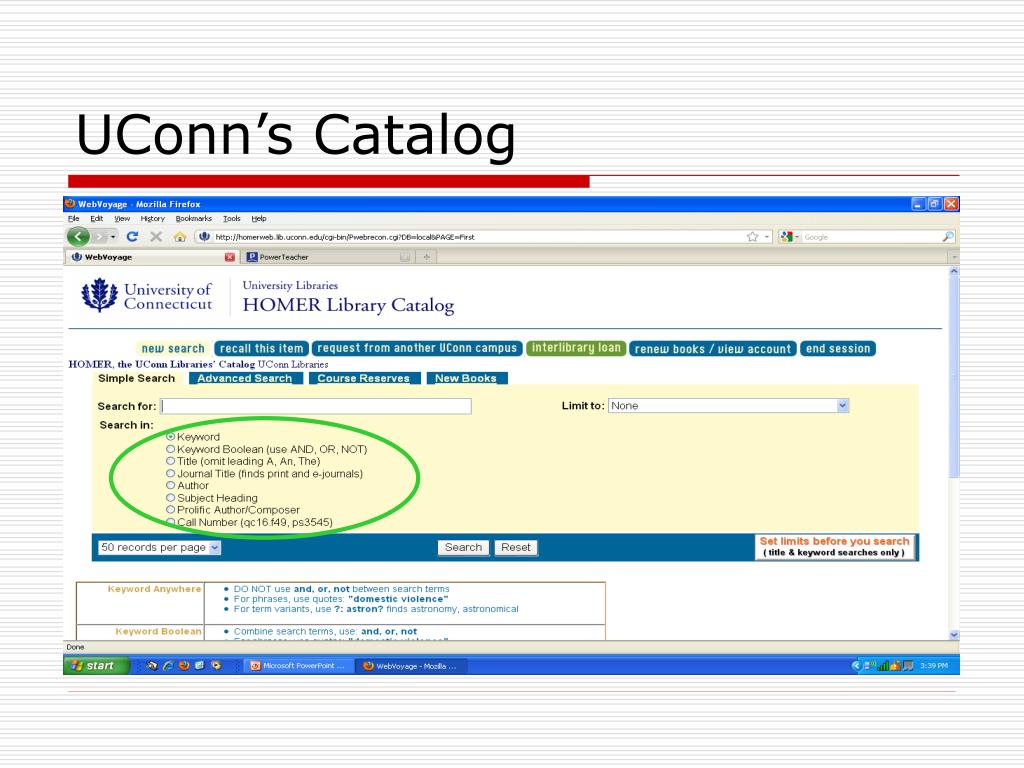Focus the Google search box

tap(871, 236)
